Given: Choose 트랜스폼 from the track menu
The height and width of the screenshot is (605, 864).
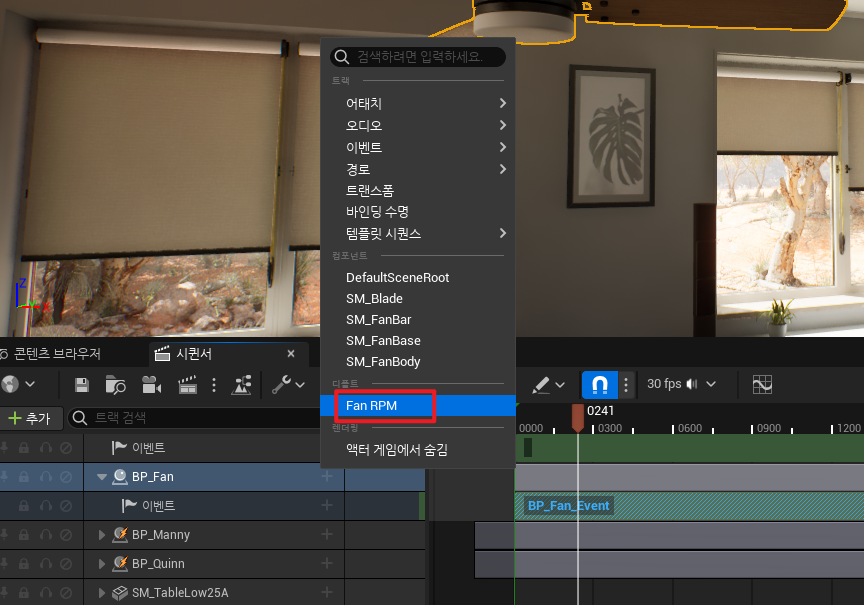Looking at the screenshot, I should [418, 191].
